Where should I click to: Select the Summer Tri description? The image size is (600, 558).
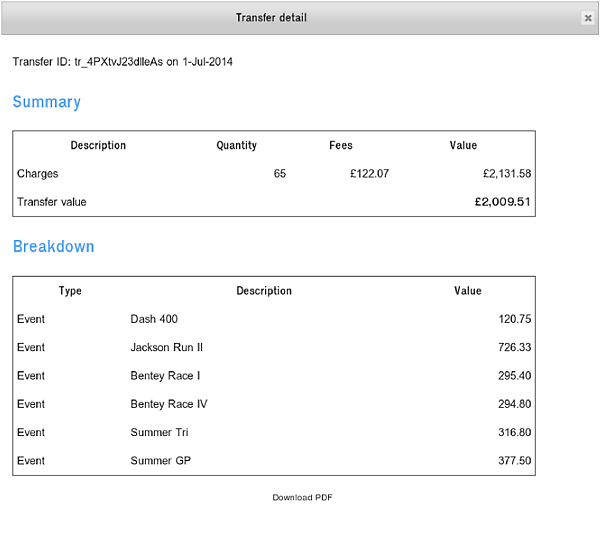[159, 432]
